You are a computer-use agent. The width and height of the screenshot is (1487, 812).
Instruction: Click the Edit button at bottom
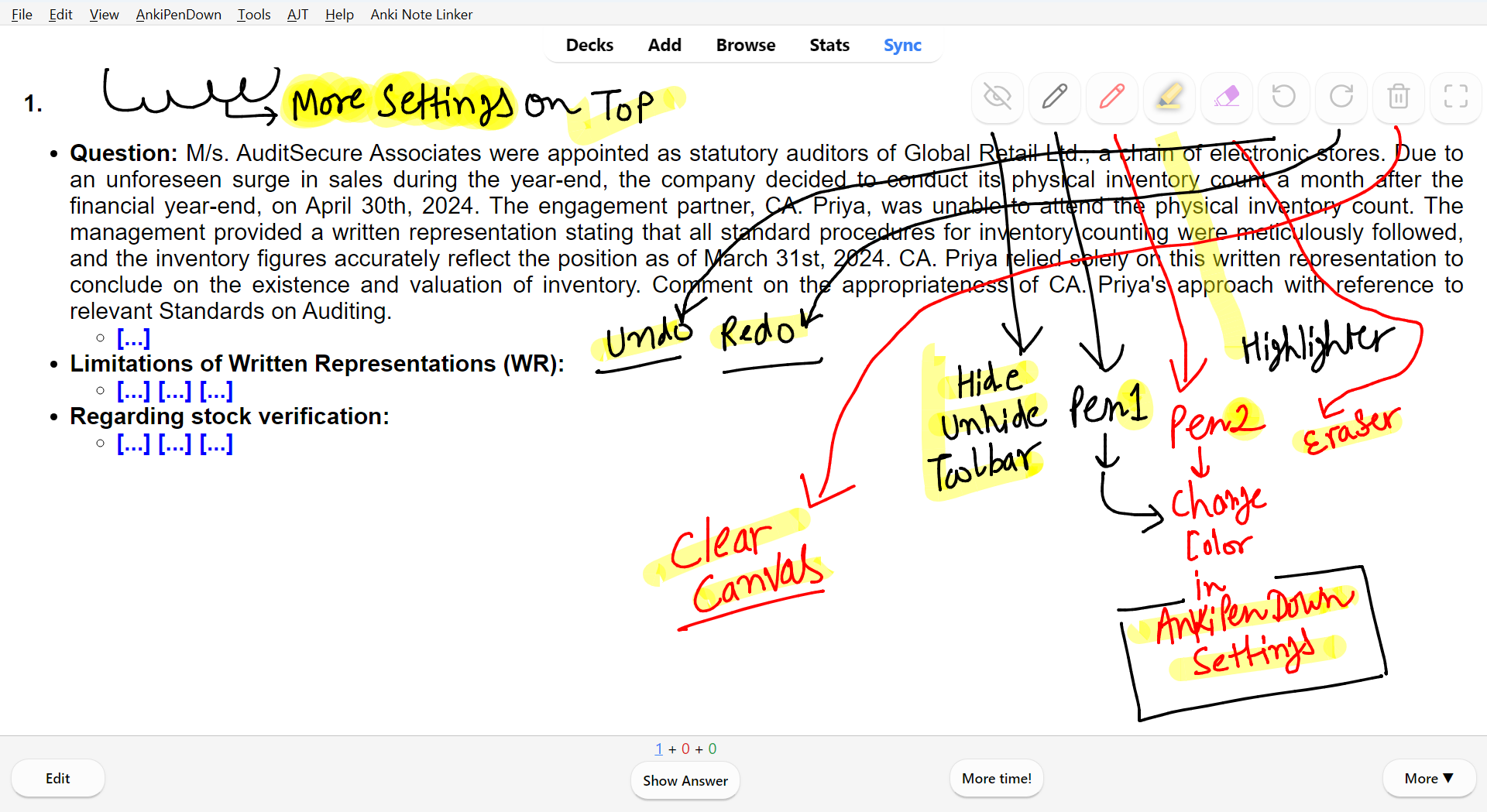(57, 778)
